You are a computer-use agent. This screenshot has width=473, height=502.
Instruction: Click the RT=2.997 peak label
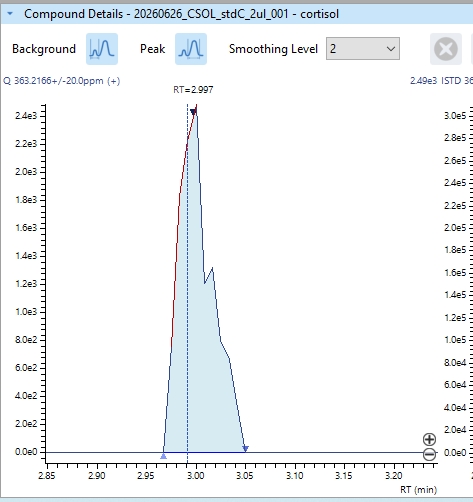[193, 90]
